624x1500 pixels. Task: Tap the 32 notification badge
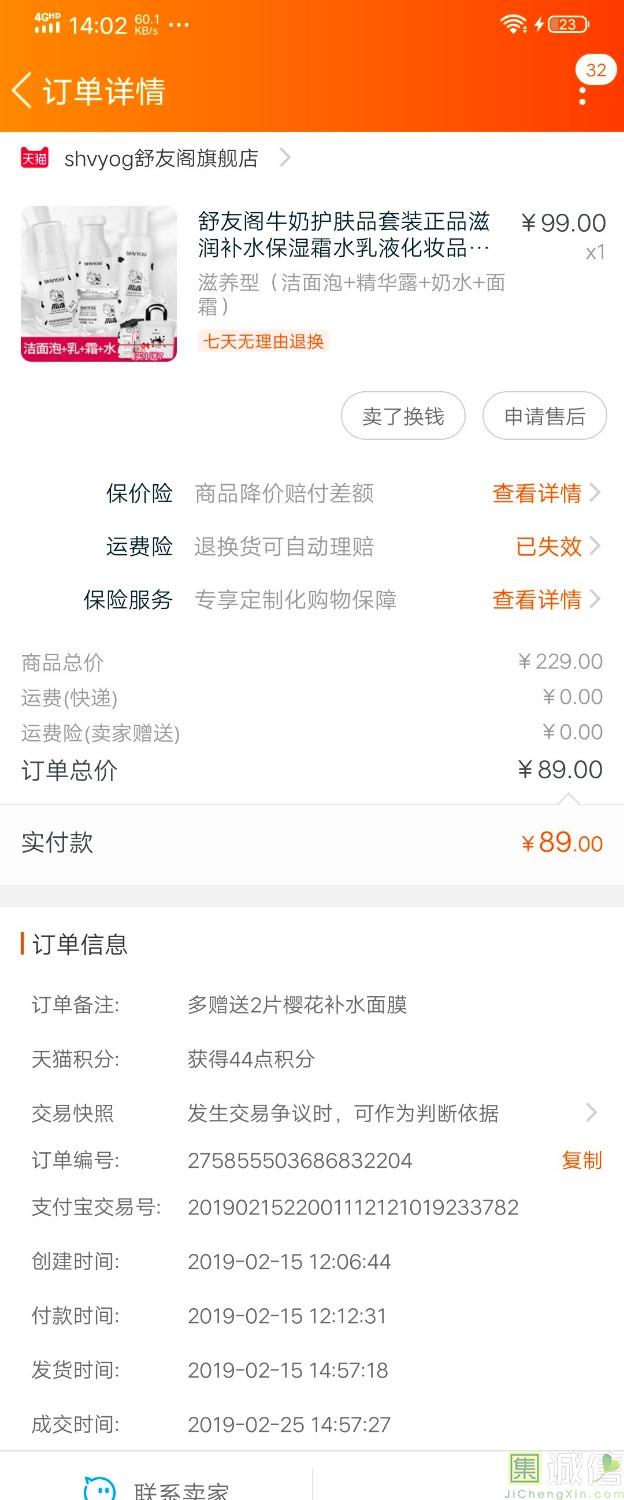click(x=596, y=70)
